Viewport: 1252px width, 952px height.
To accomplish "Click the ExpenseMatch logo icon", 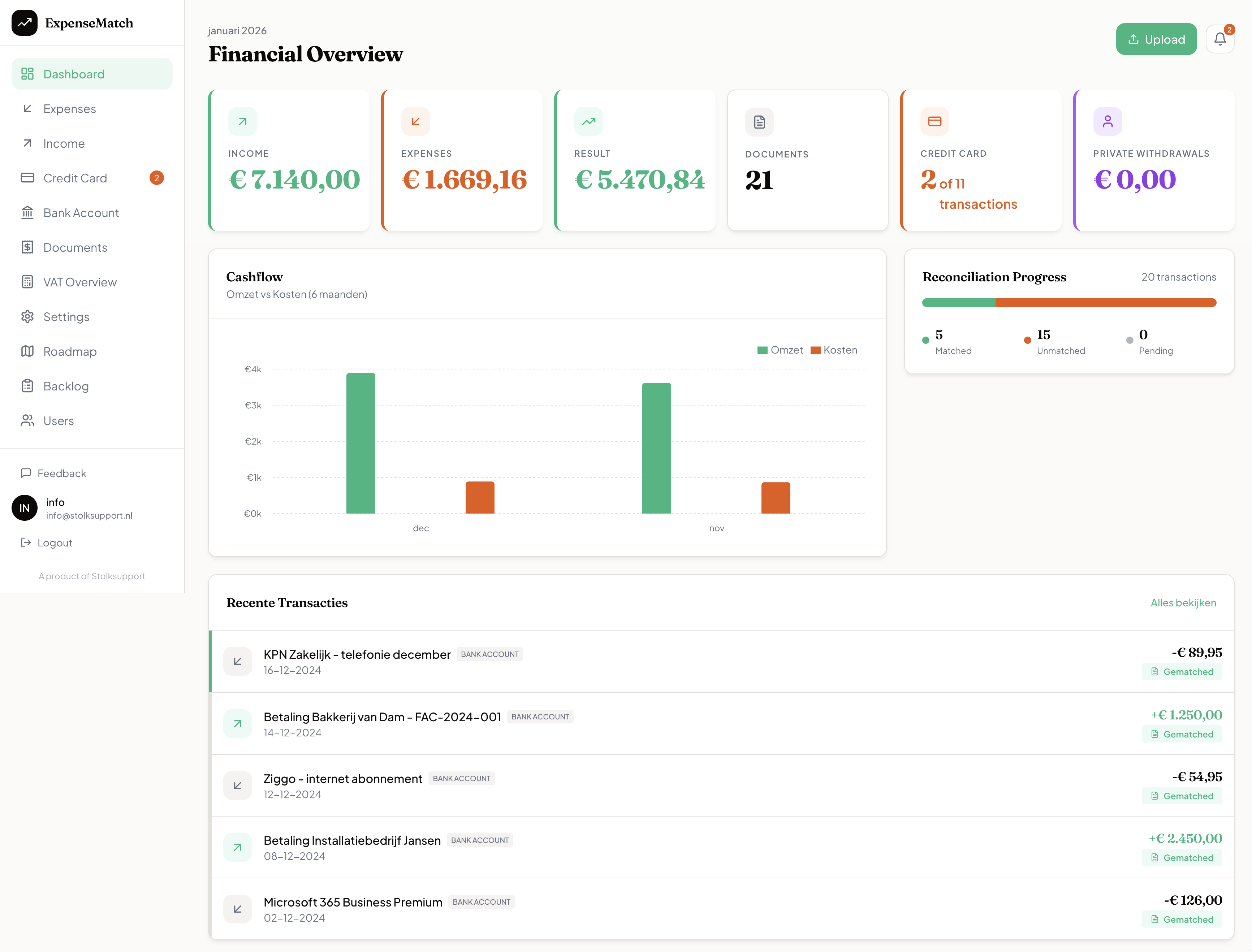I will pyautogui.click(x=24, y=23).
